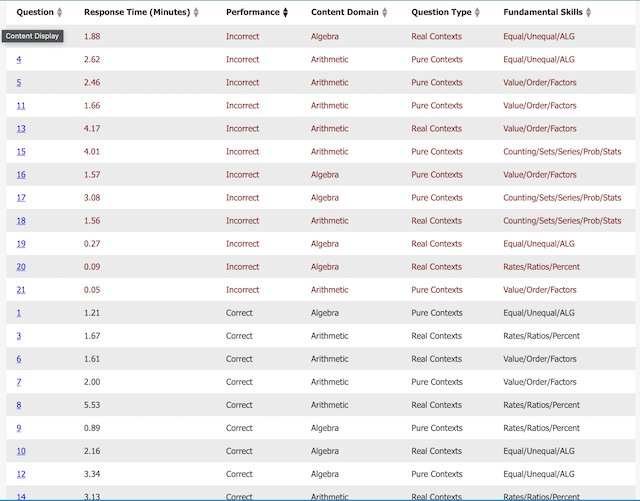Image resolution: width=640 pixels, height=501 pixels.
Task: Open question 17 link
Action: 21,198
